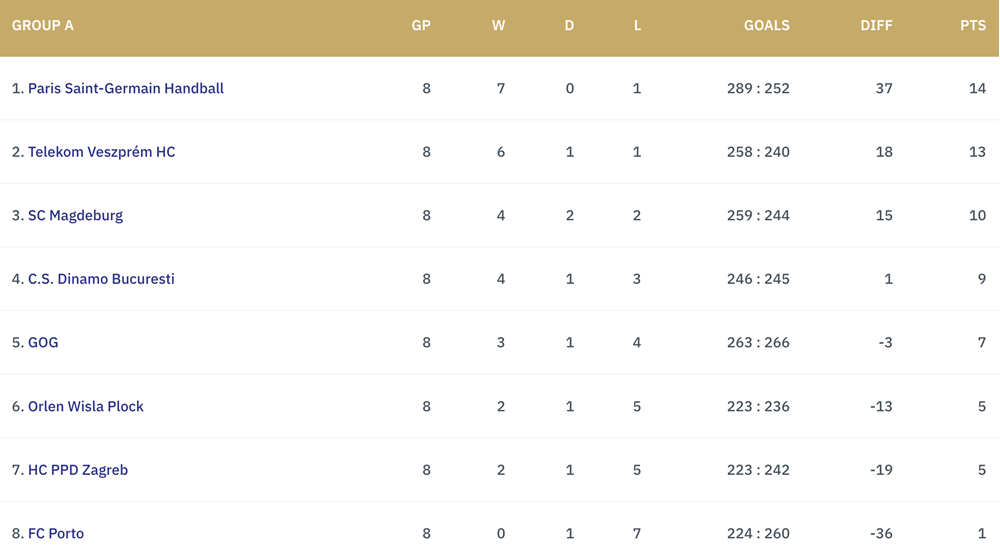Select C.S. Dinamo Bucuresti link
Image resolution: width=1000 pixels, height=555 pixels.
pos(101,279)
